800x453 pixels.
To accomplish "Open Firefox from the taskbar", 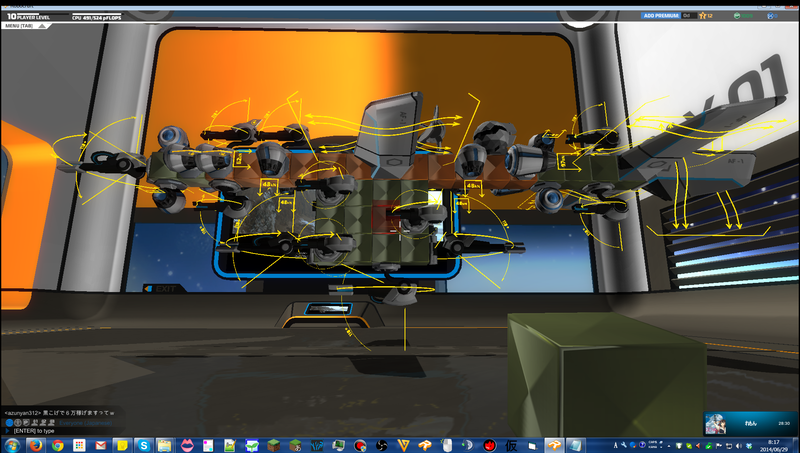I will (35, 445).
